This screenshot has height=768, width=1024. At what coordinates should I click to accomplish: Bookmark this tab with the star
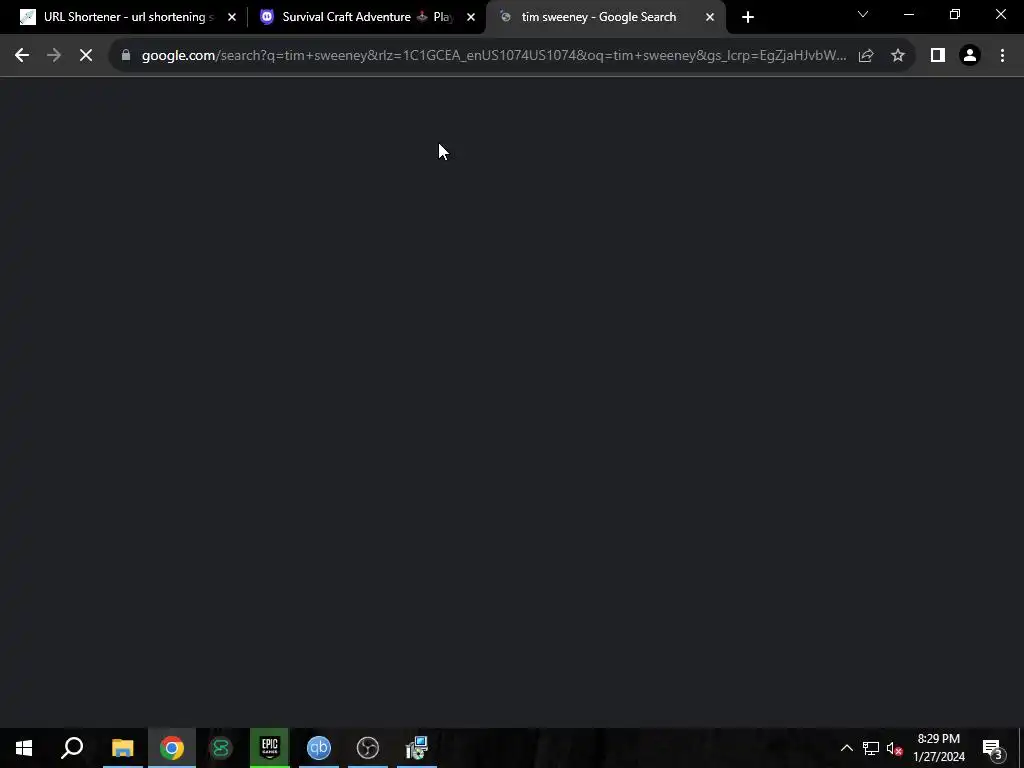pyautogui.click(x=898, y=56)
